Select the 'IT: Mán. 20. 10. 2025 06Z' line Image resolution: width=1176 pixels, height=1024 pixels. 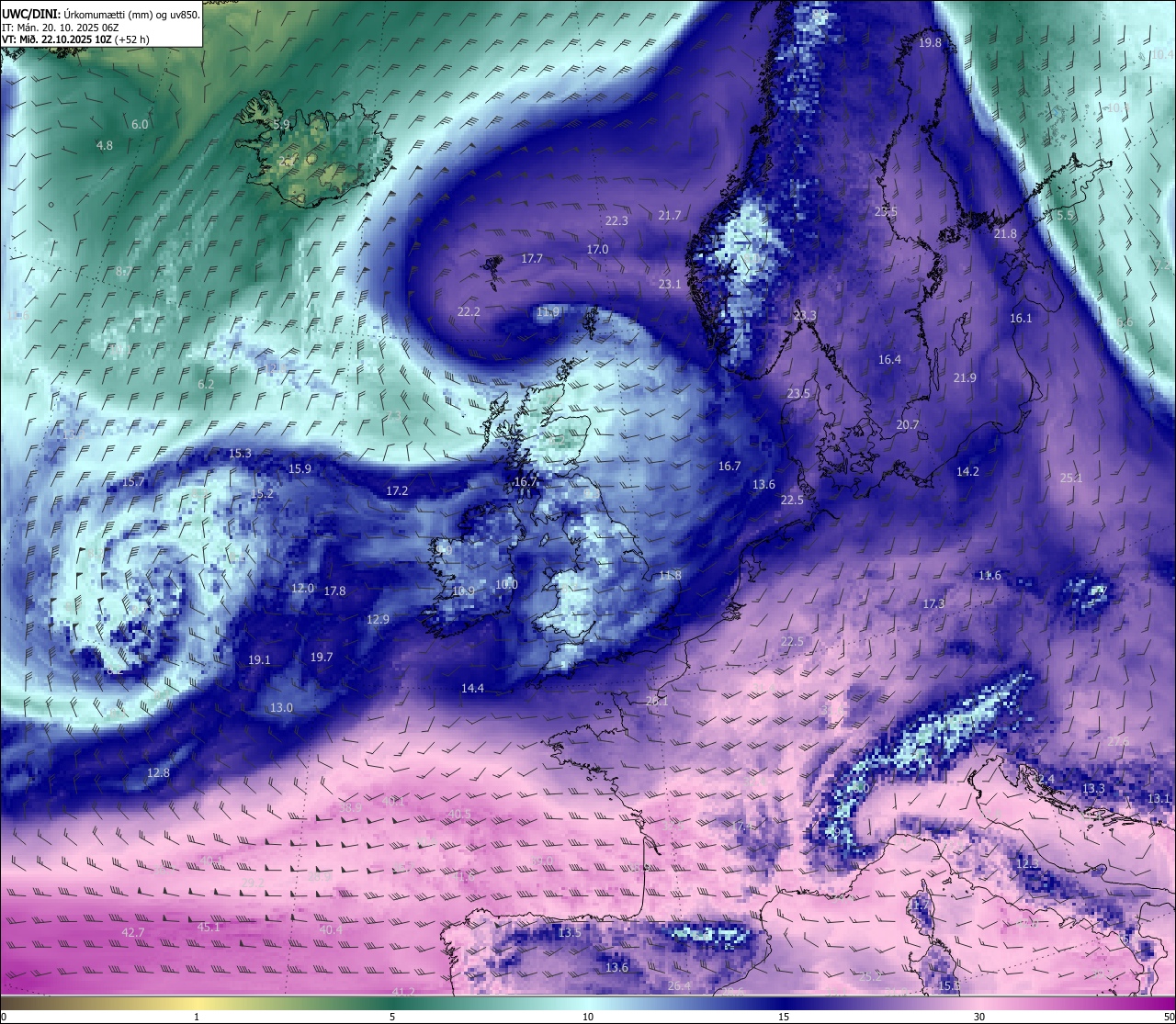[x=61, y=28]
